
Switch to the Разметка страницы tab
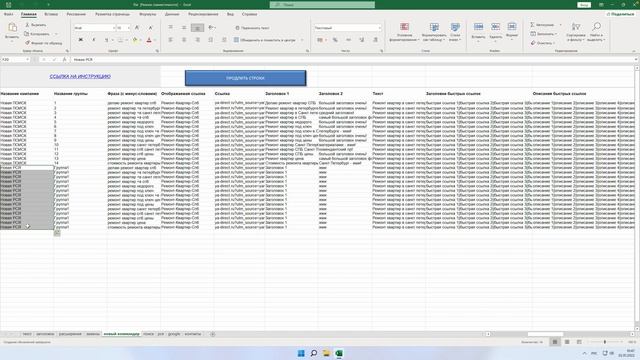[112, 14]
